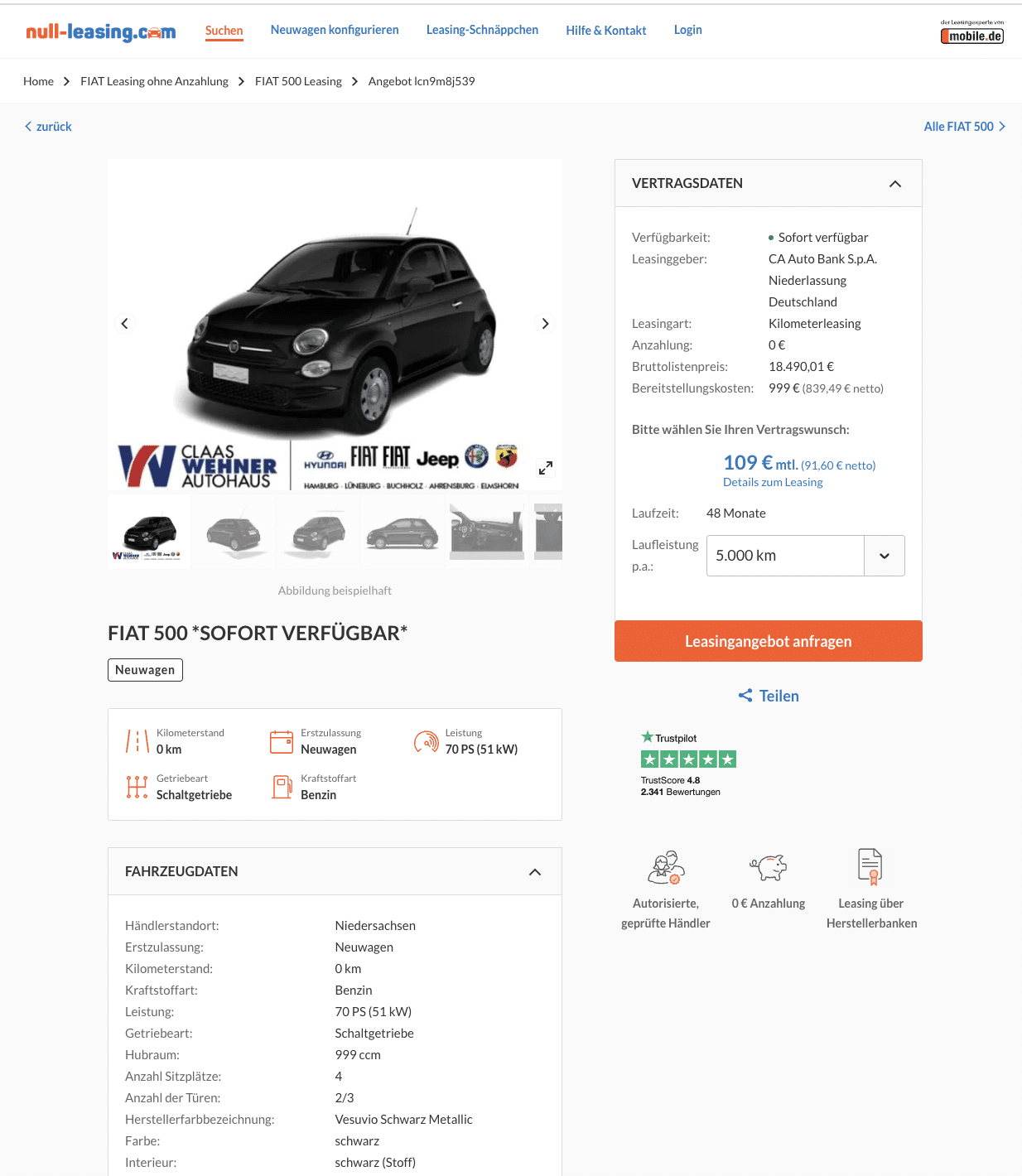Show previous car photo with left arrow
This screenshot has width=1022, height=1176.
pos(124,324)
